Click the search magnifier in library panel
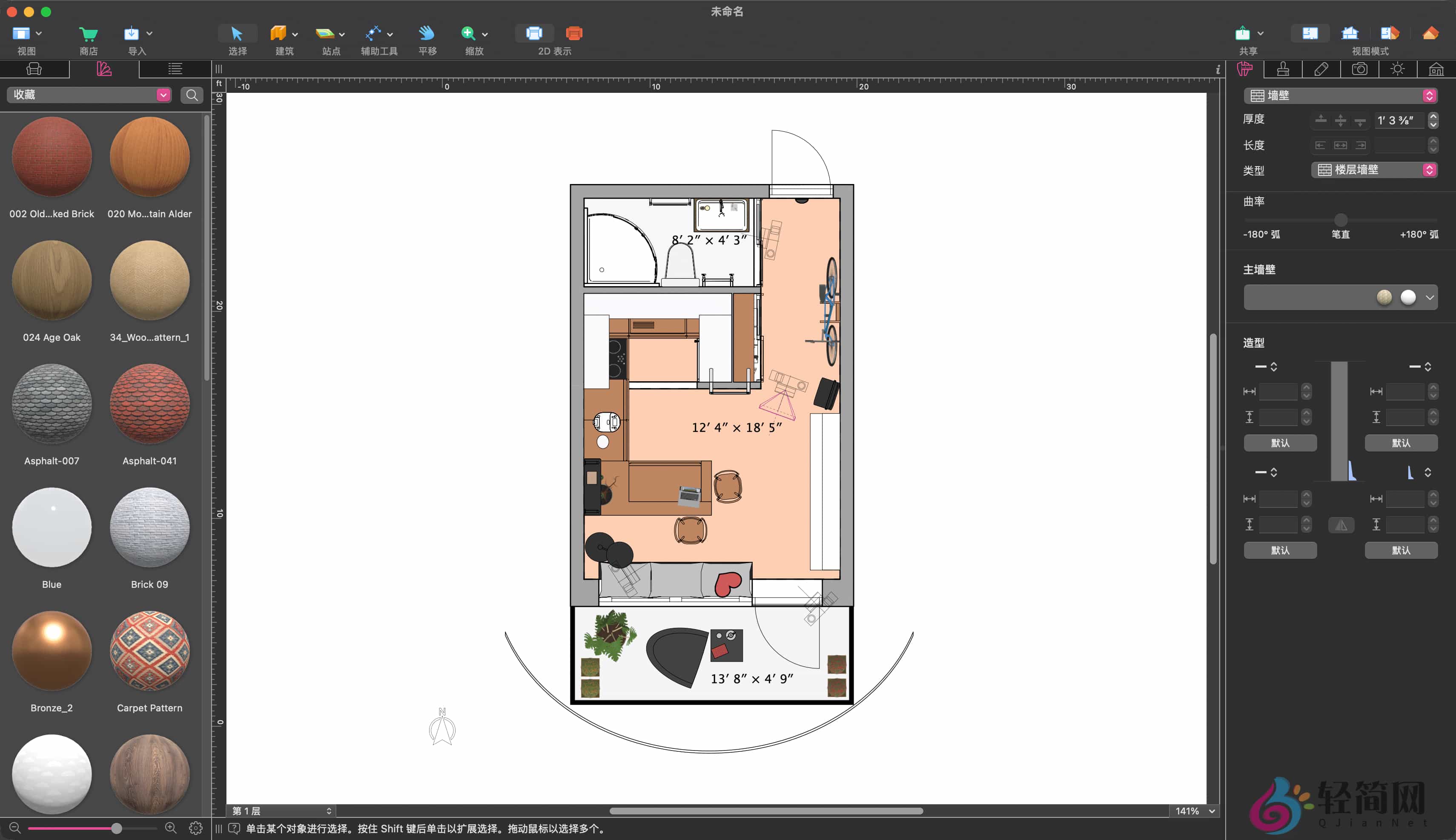Viewport: 1456px width, 840px height. click(x=192, y=95)
